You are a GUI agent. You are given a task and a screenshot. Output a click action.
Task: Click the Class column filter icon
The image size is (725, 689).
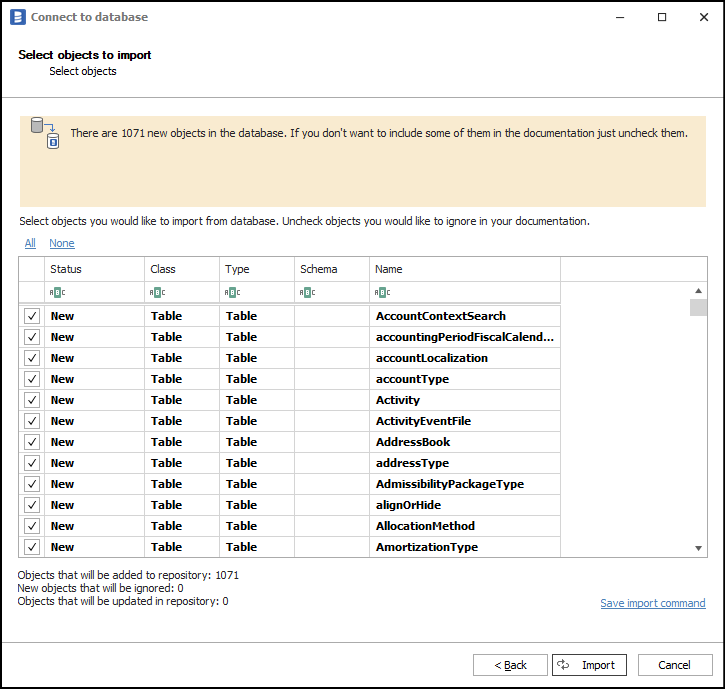click(157, 292)
